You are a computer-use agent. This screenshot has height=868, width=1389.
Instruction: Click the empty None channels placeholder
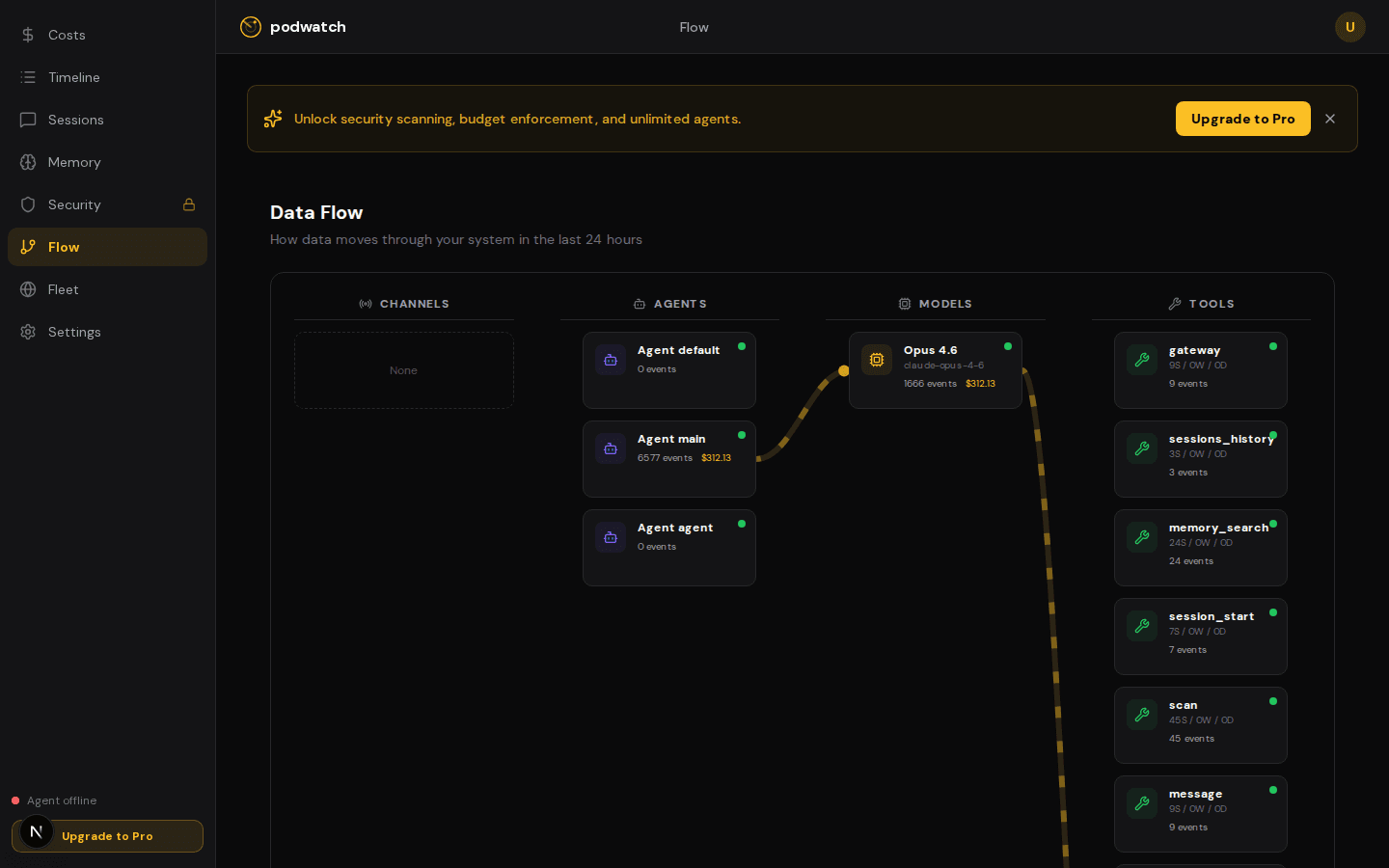click(403, 370)
